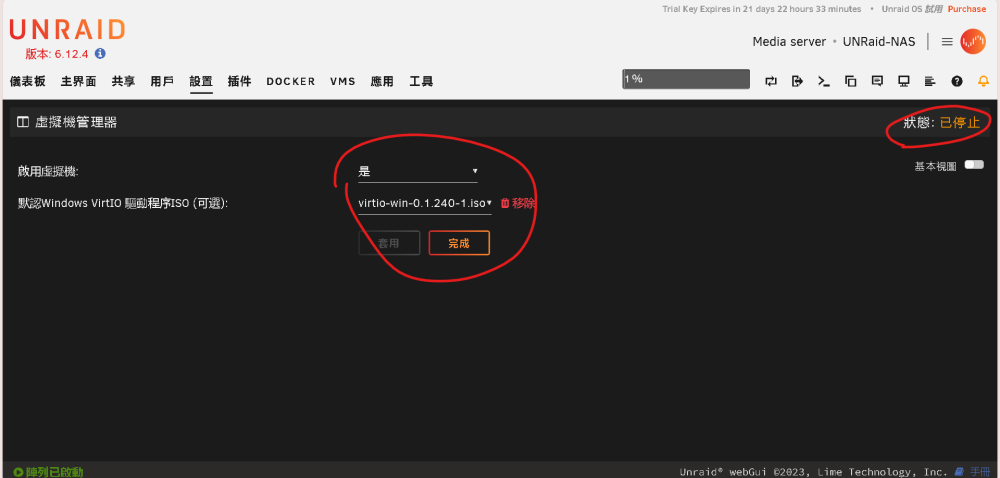The image size is (1000, 478).
Task: Open the 啟用虛擬機 dropdown showing 是
Action: (x=418, y=171)
